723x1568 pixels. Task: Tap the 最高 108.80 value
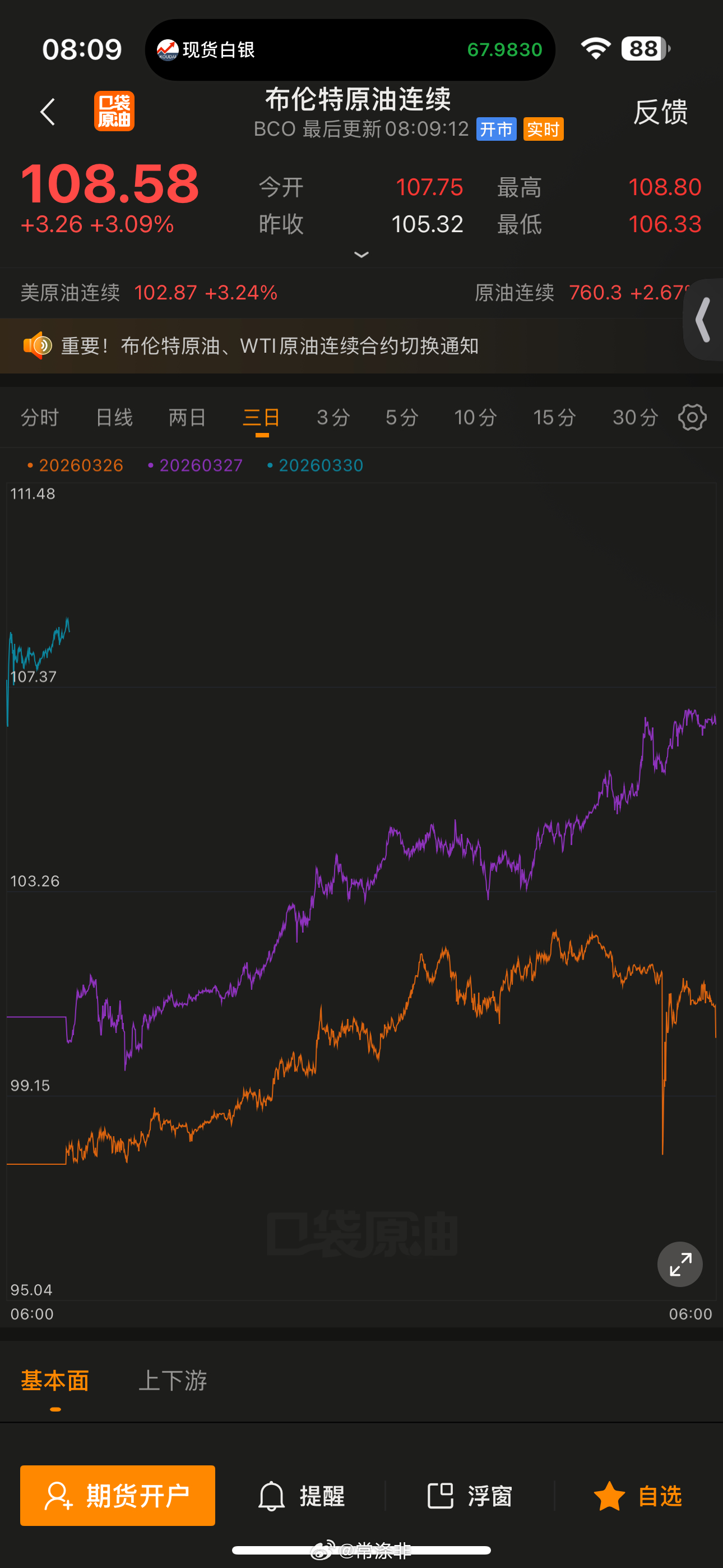pyautogui.click(x=665, y=187)
